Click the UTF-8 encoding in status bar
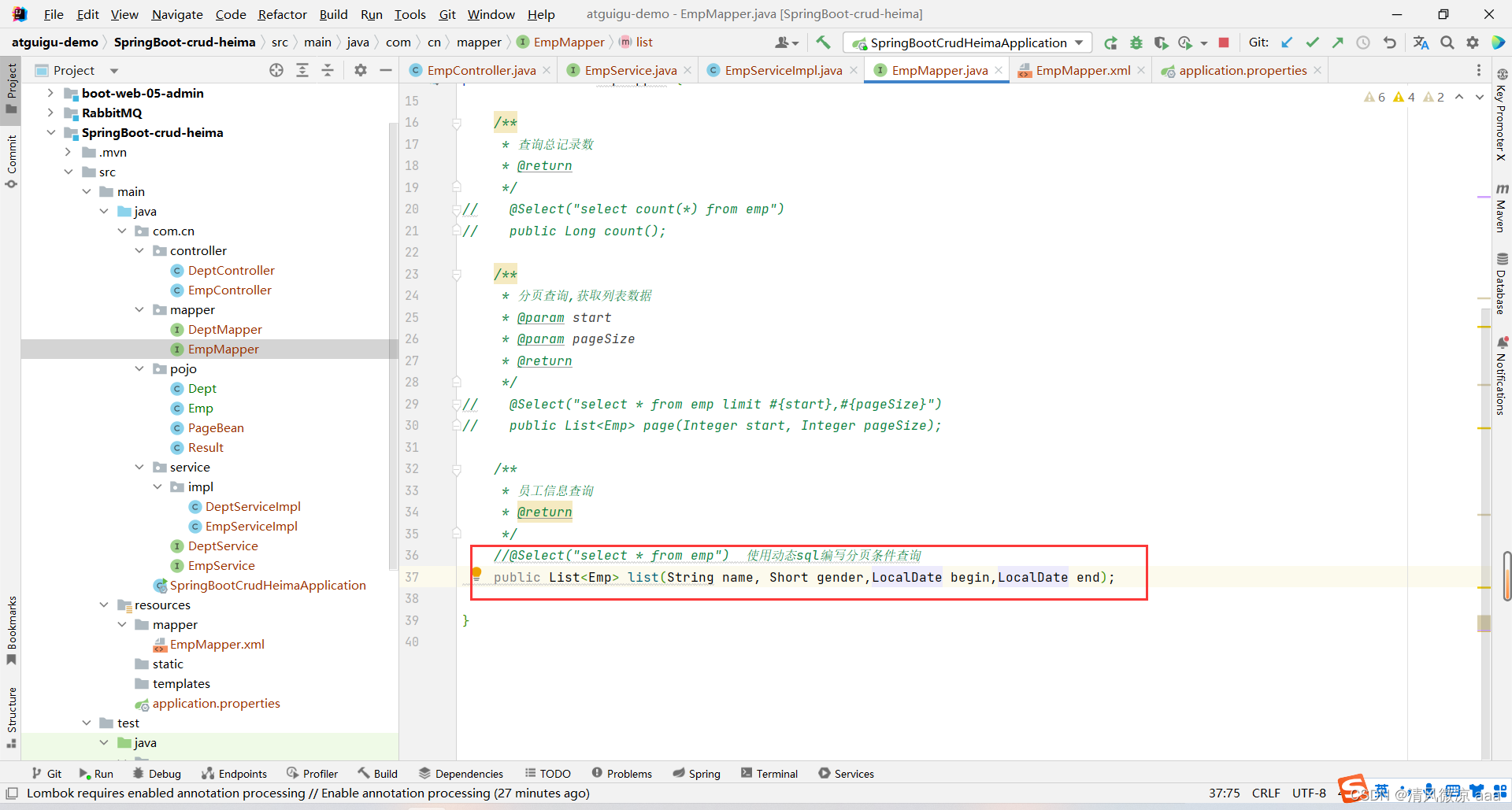Screen dimensions: 1512x810 click(1309, 793)
